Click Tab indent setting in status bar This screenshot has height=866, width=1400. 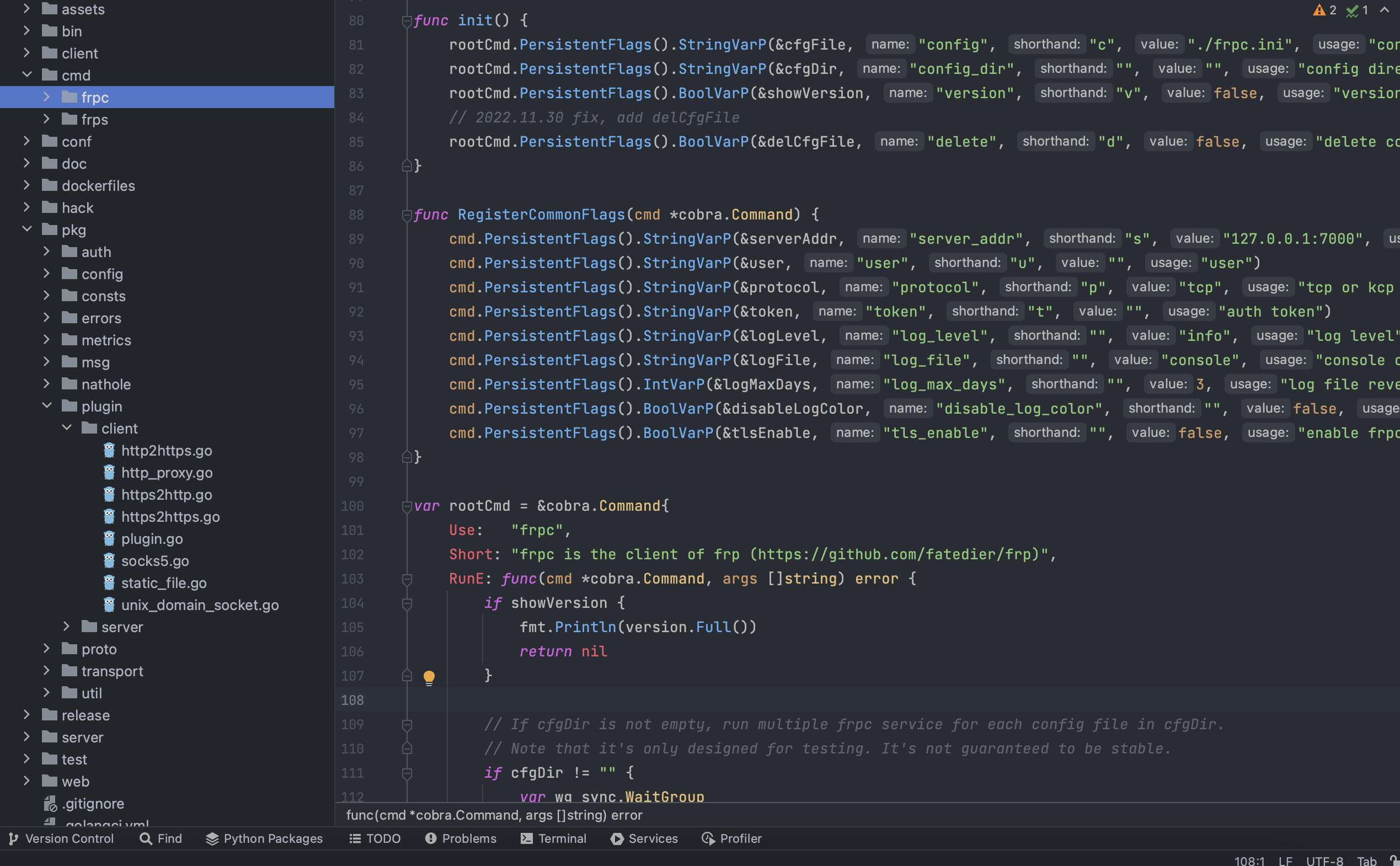(1366, 860)
